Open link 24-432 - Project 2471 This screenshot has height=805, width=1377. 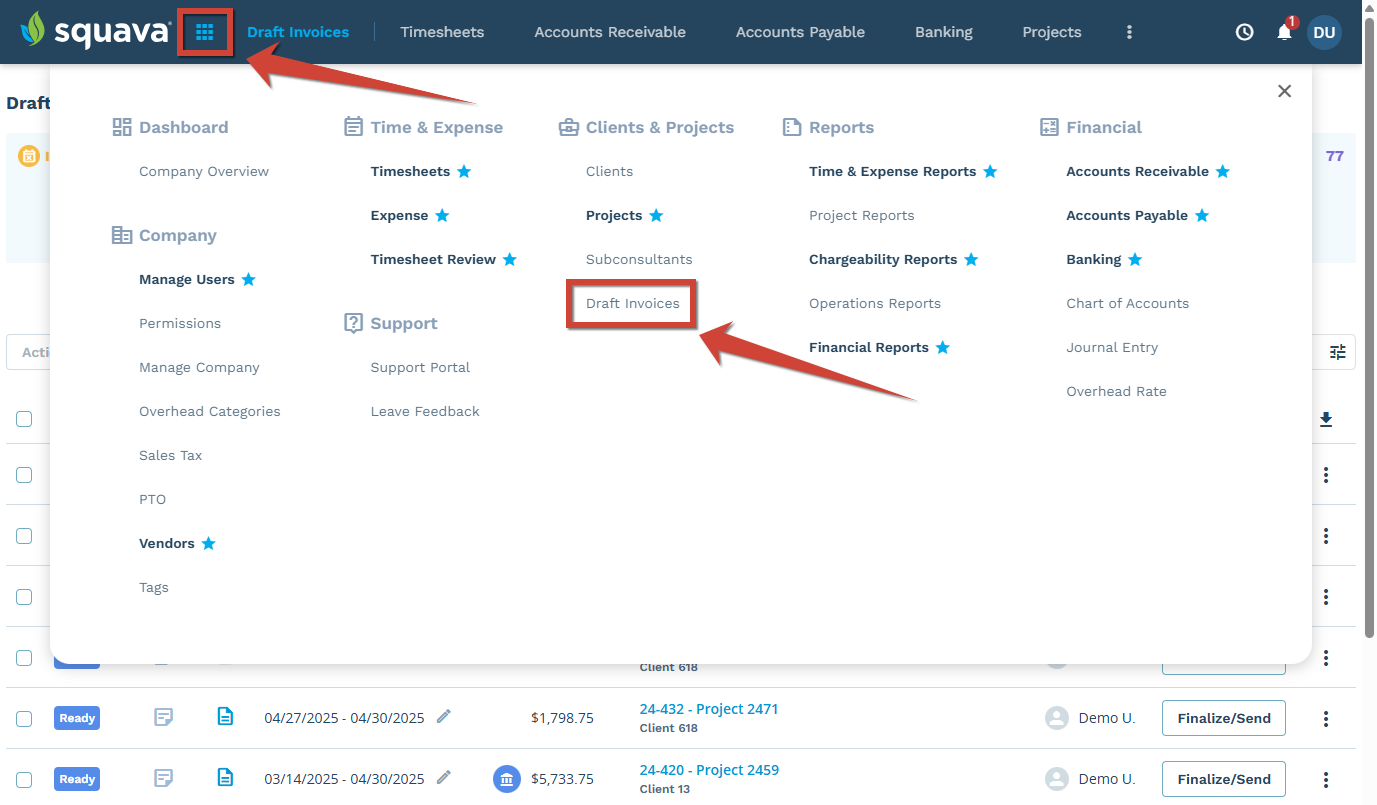coord(709,709)
